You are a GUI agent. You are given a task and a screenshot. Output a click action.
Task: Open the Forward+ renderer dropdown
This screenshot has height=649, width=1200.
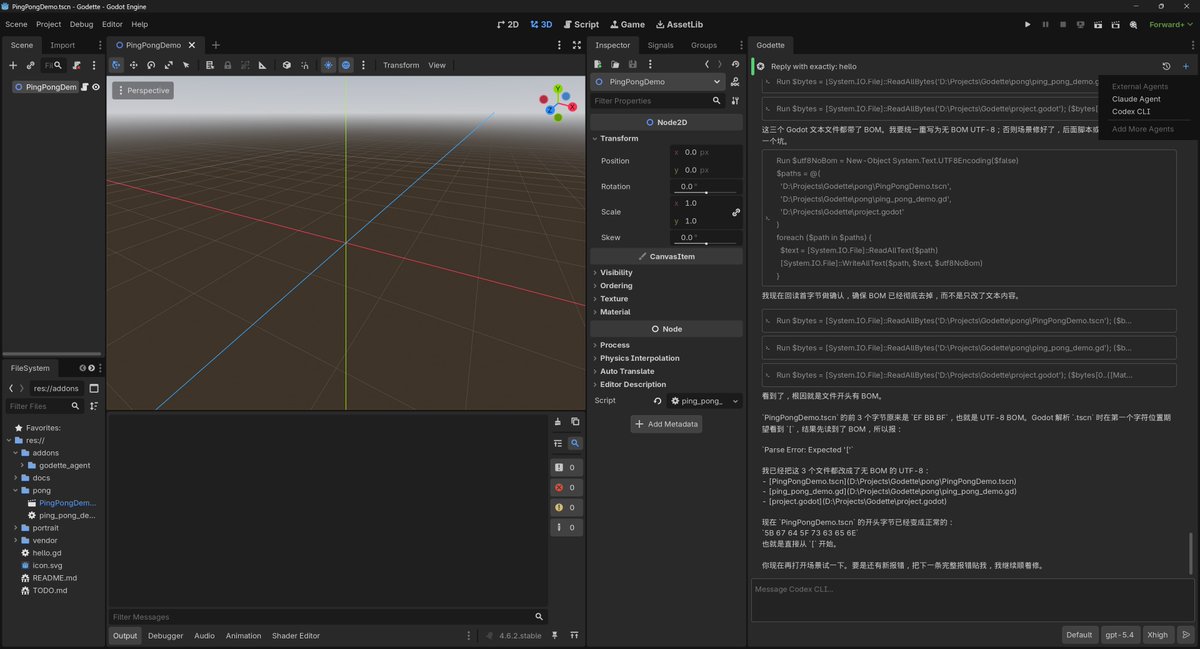(x=1170, y=24)
